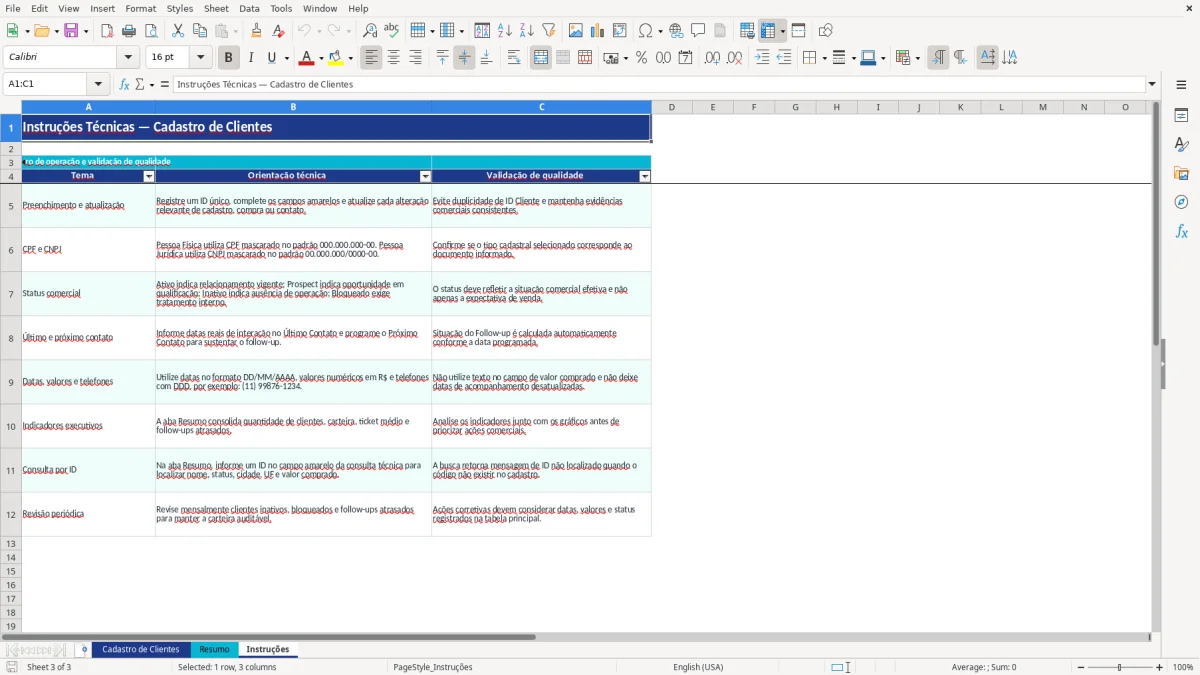The height and width of the screenshot is (675, 1200).
Task: Toggle the Spelling check icon
Action: (x=392, y=31)
